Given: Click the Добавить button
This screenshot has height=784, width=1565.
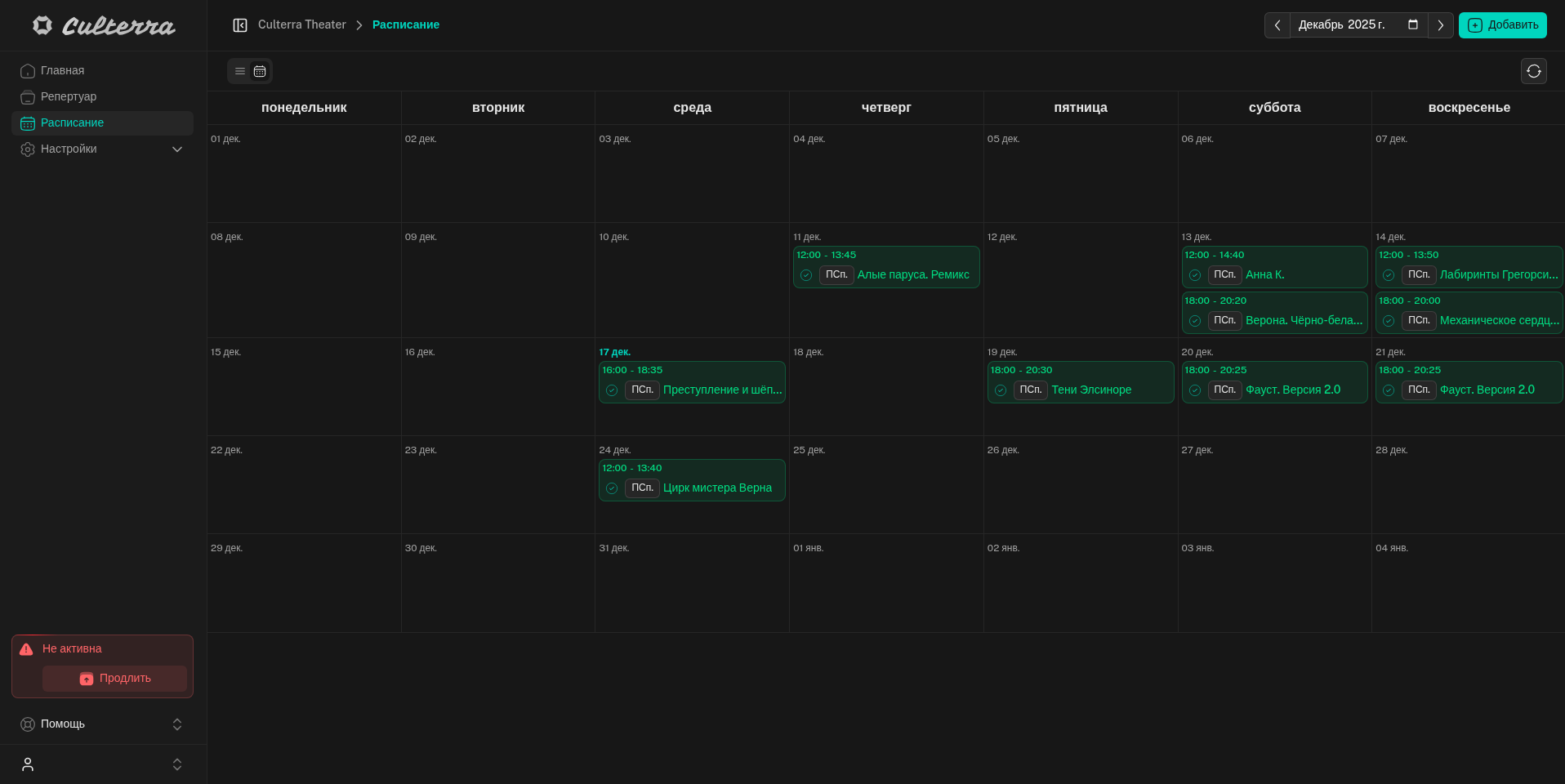Looking at the screenshot, I should pos(1502,25).
